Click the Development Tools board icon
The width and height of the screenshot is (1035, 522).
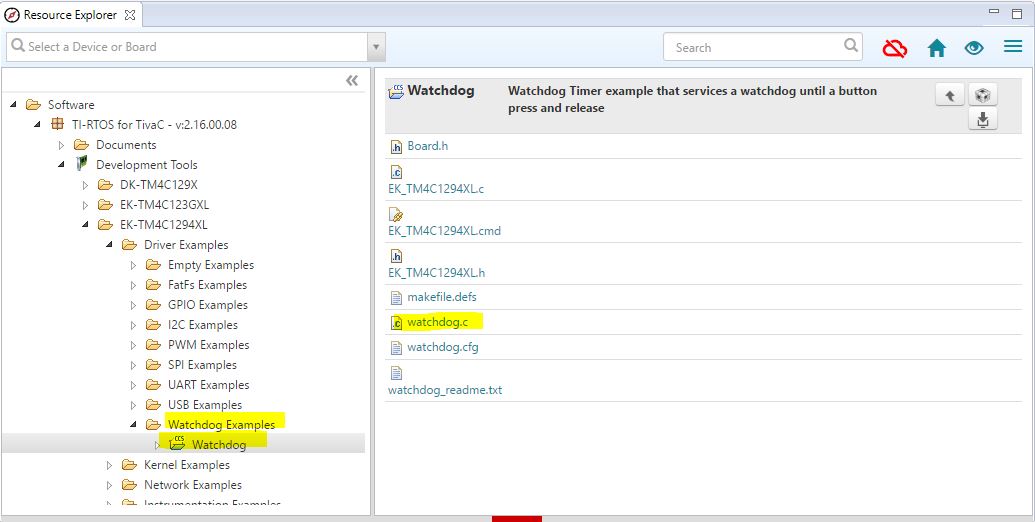[82, 164]
